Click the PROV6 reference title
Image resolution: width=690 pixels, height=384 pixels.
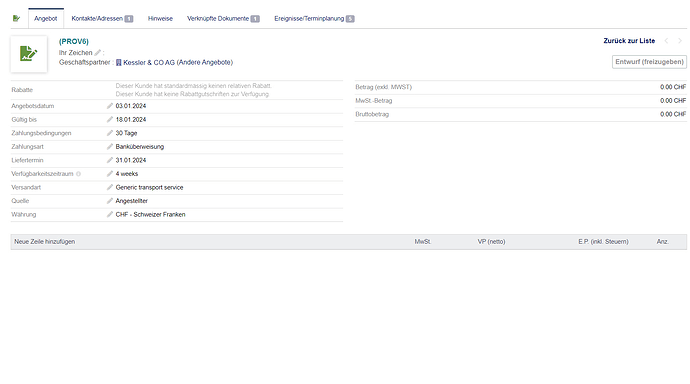74,41
